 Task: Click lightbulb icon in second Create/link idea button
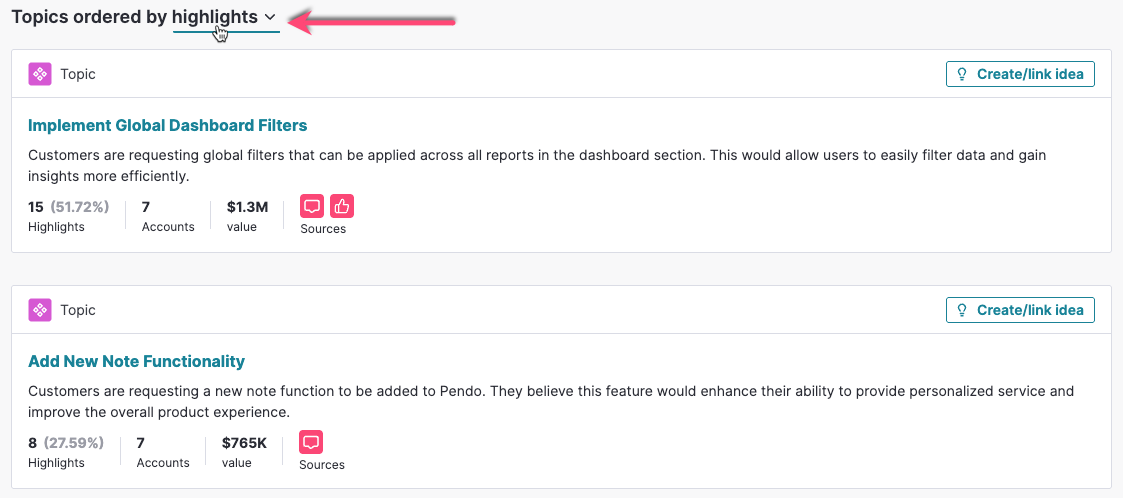(963, 310)
